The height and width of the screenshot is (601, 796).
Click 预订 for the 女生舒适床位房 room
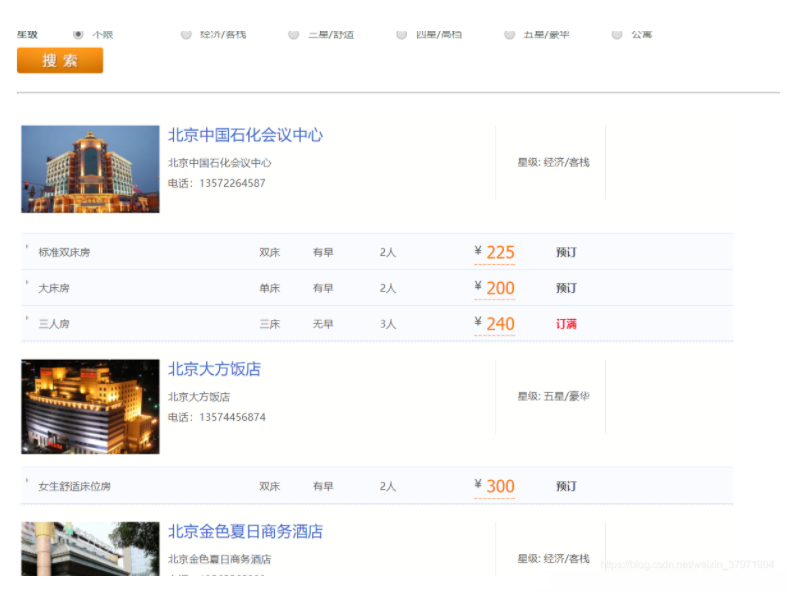click(566, 486)
